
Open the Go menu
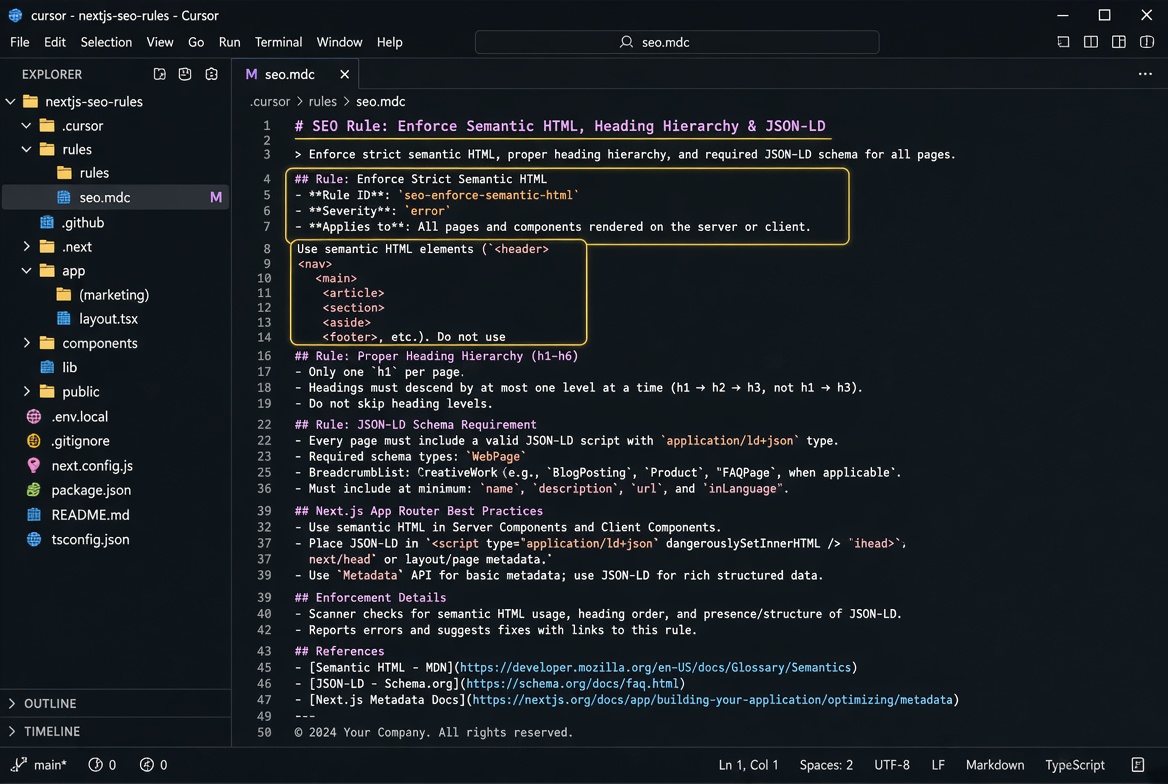(x=196, y=42)
